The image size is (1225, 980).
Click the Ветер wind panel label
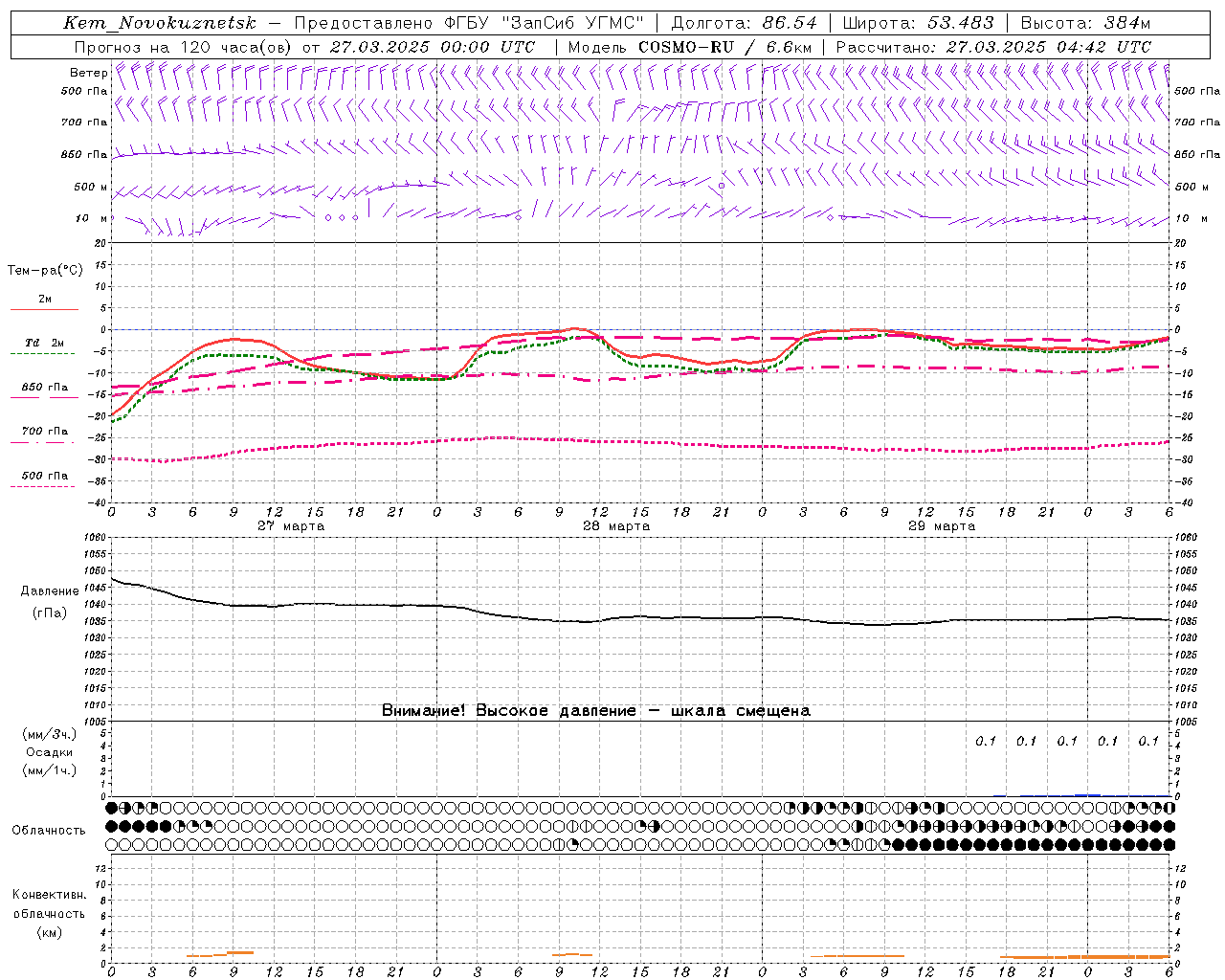tap(89, 73)
